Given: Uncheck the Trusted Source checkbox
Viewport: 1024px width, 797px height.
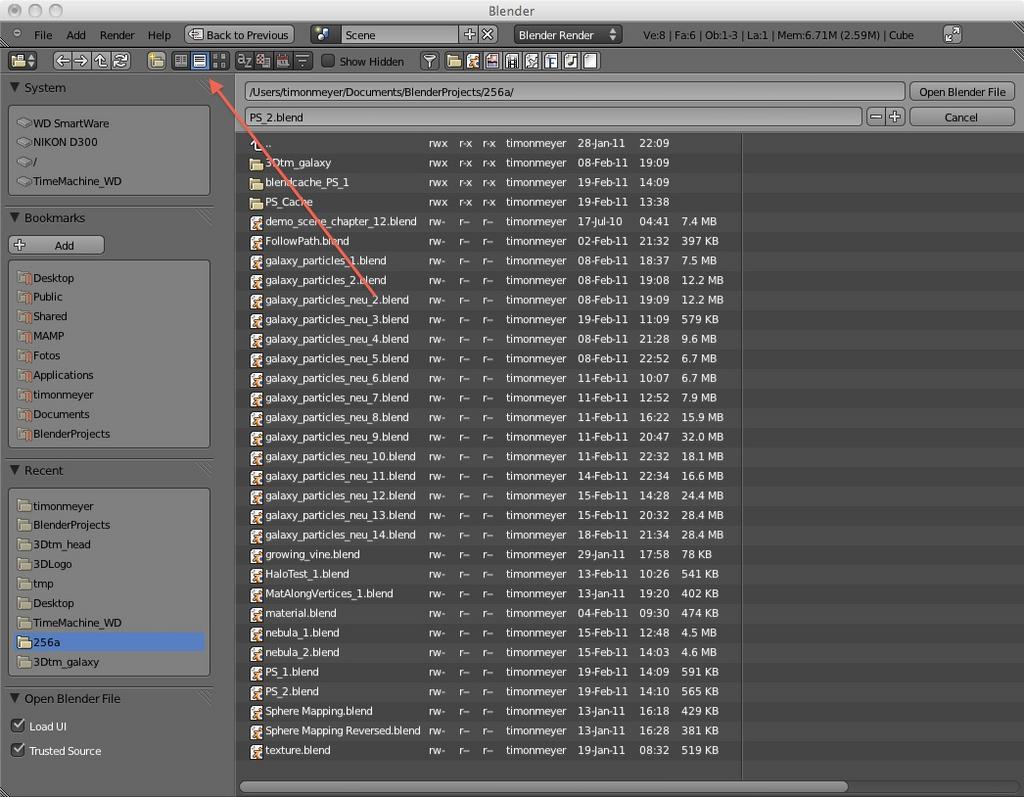Looking at the screenshot, I should pyautogui.click(x=18, y=750).
